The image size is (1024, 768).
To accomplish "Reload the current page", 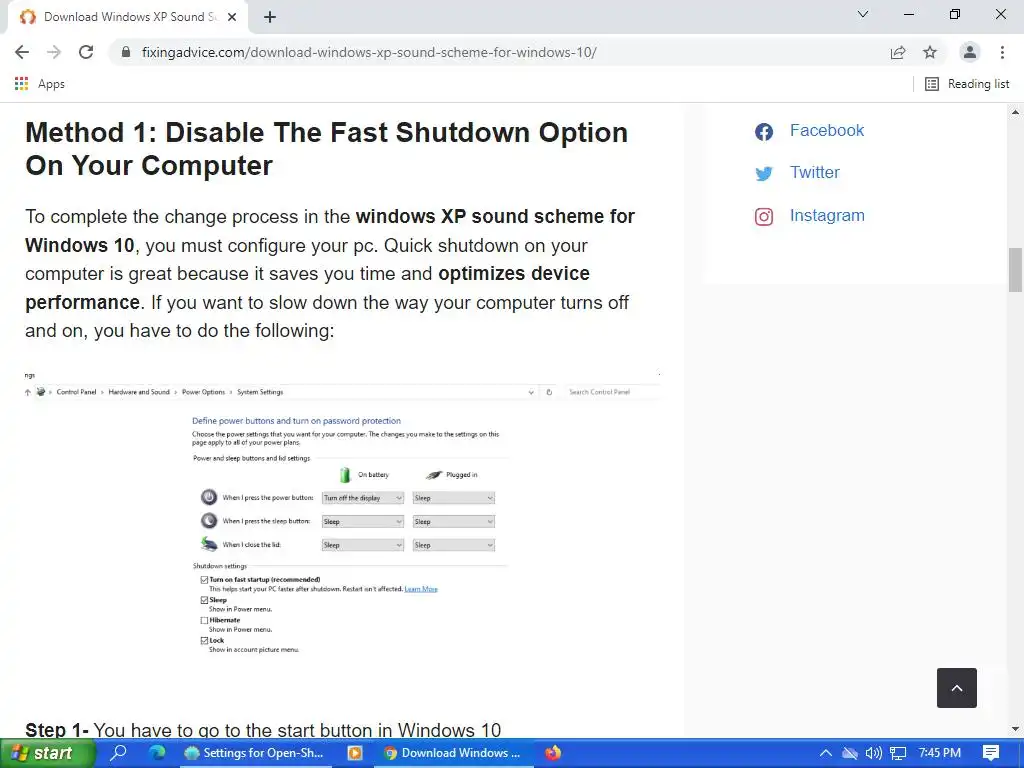I will 86,52.
